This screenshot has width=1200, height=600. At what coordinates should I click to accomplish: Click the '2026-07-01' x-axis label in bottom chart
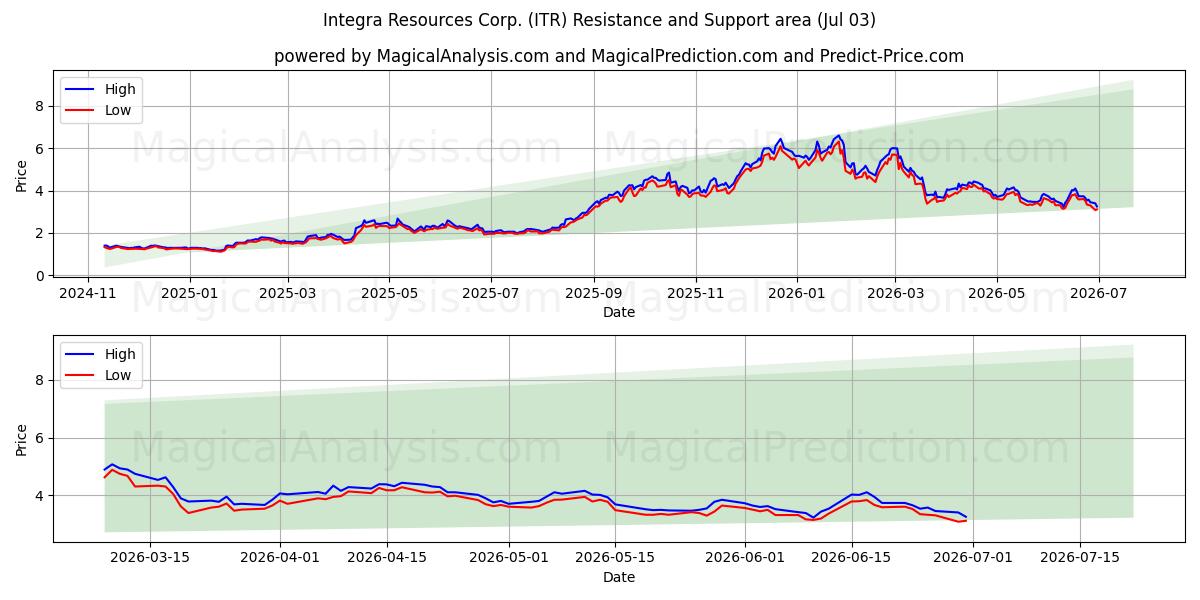tap(973, 559)
